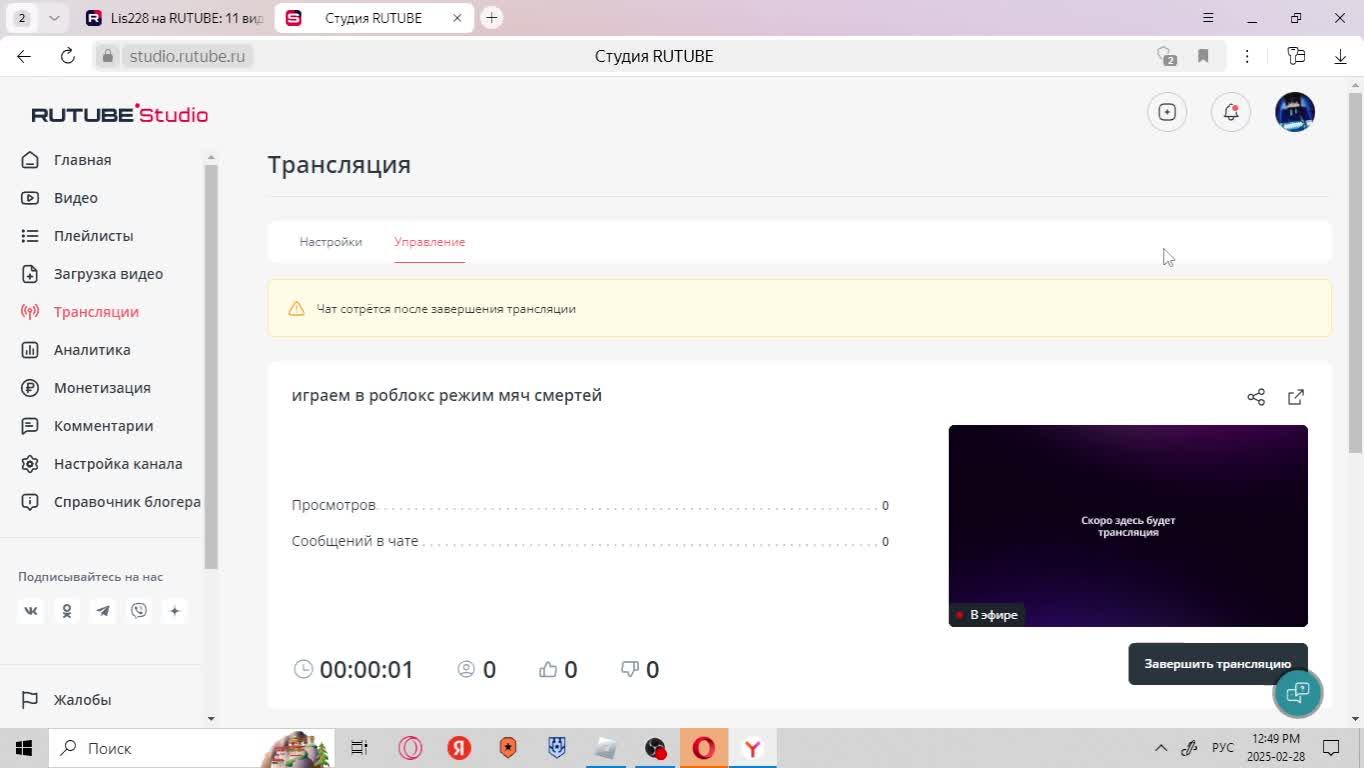Open a new browser tab

(491, 18)
